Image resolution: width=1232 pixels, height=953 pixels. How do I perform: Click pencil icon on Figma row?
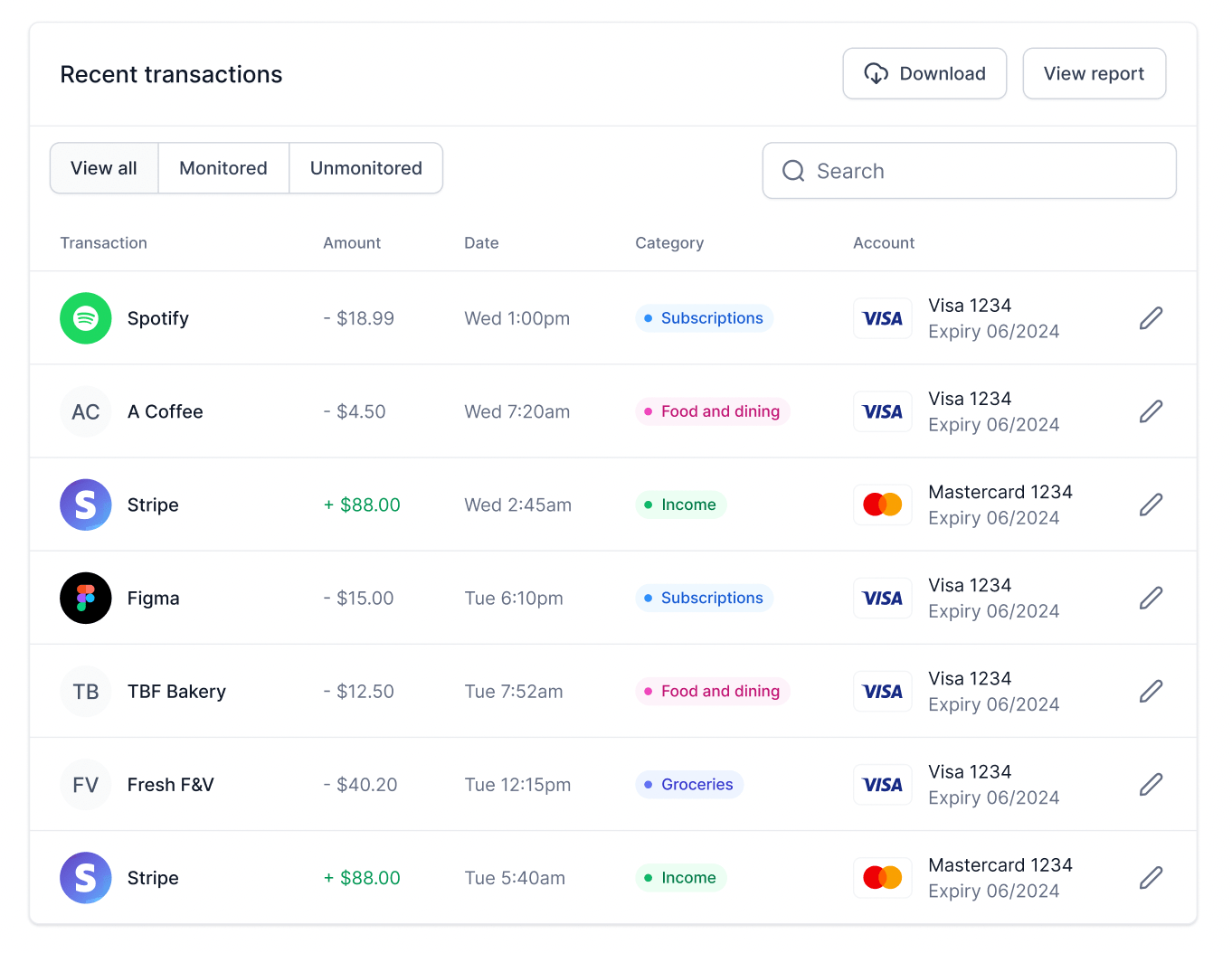[x=1151, y=598]
